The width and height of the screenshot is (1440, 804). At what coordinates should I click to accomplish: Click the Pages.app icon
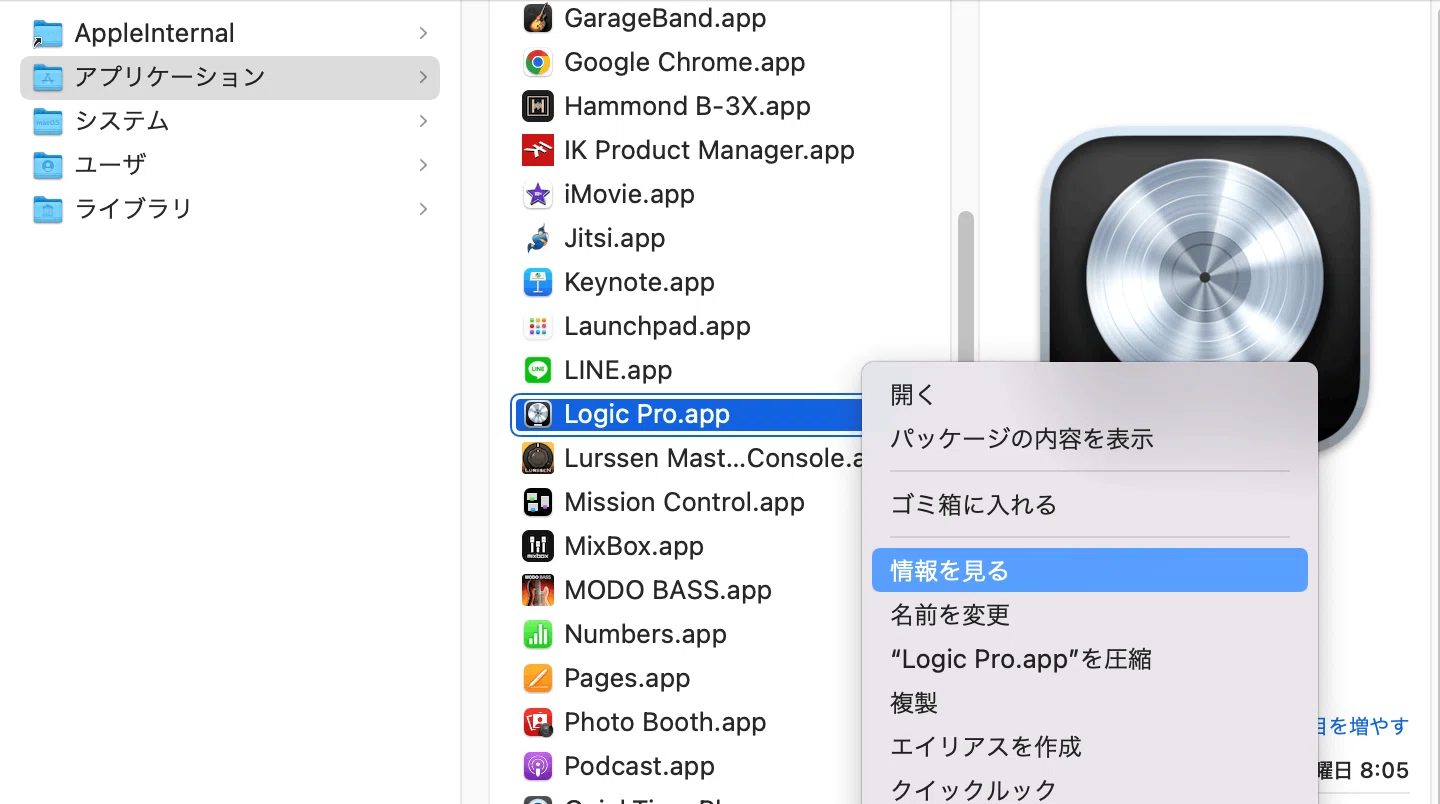538,678
